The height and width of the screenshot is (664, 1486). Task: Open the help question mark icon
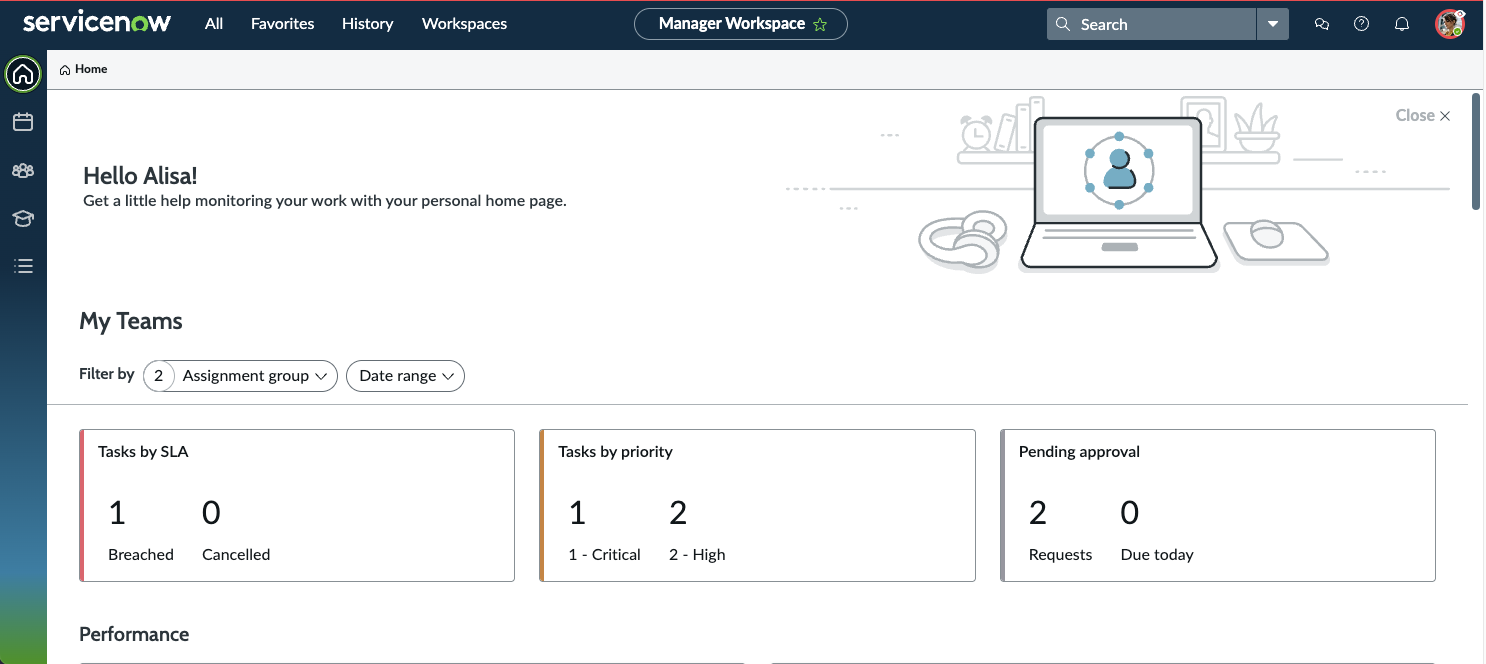[x=1361, y=25]
